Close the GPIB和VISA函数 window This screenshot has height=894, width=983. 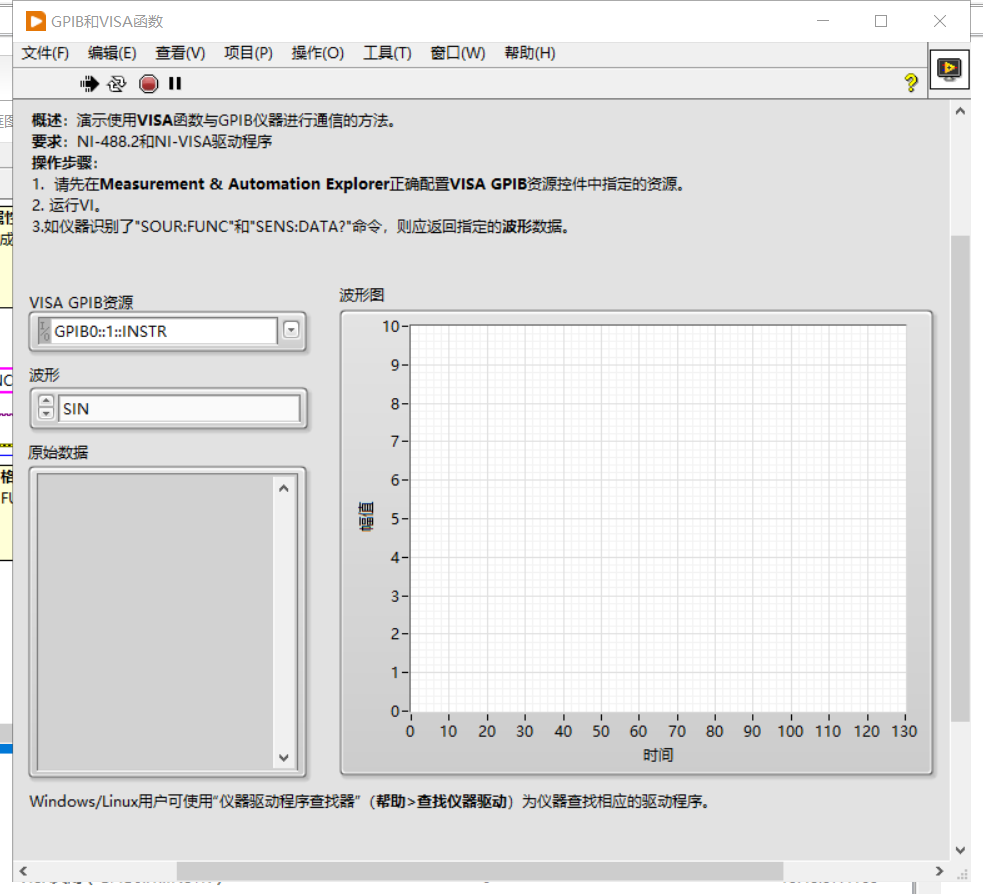point(940,21)
